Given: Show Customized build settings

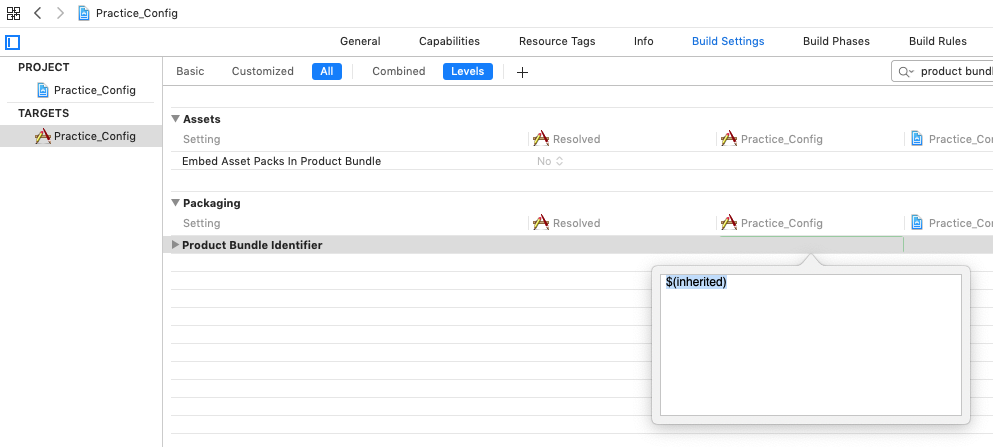Looking at the screenshot, I should pos(263,72).
